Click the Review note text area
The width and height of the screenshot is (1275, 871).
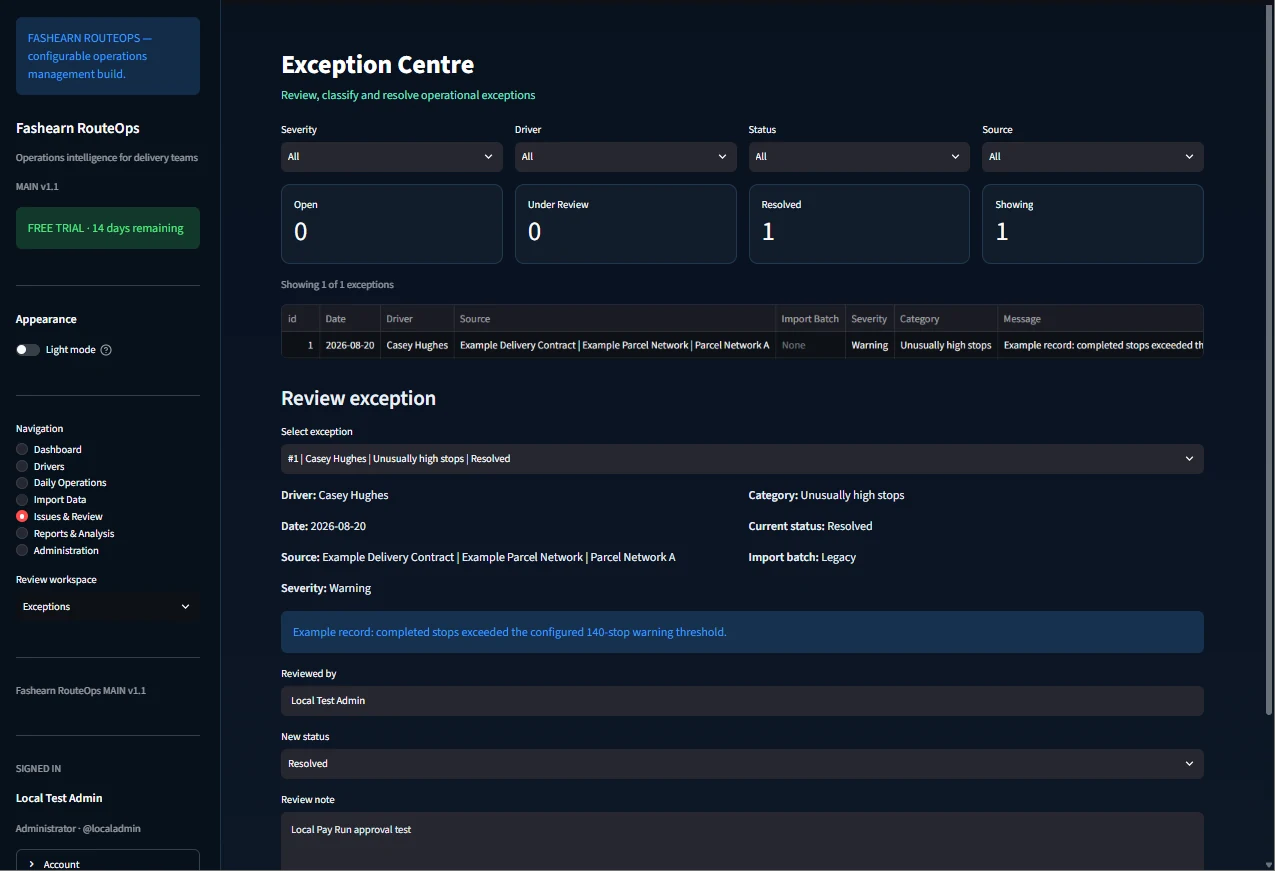coord(742,841)
